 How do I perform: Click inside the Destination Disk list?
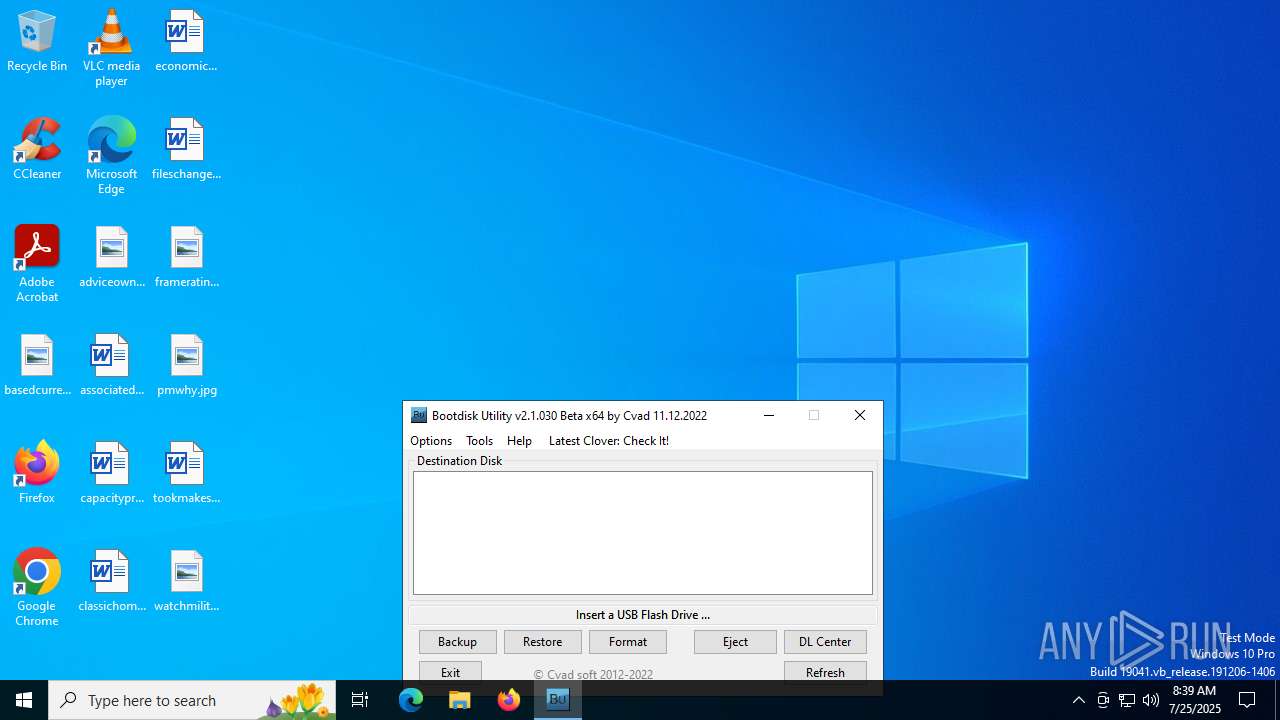tap(643, 533)
